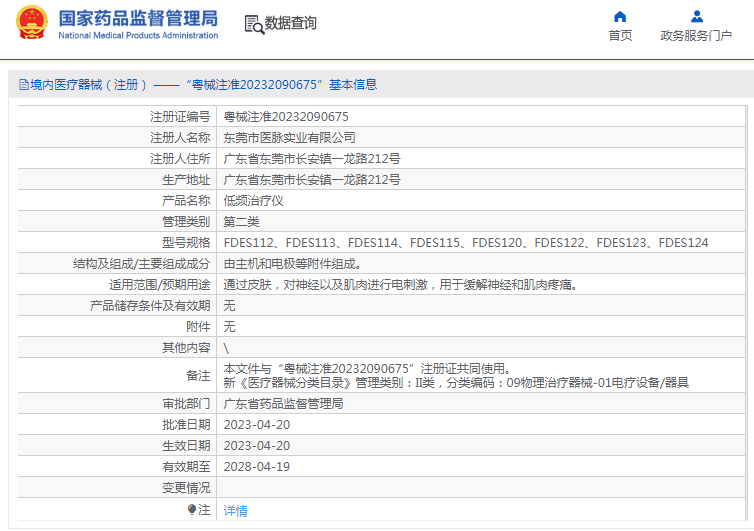This screenshot has height=531, width=754.
Task: Click the 备注 label
Action: 198,376
